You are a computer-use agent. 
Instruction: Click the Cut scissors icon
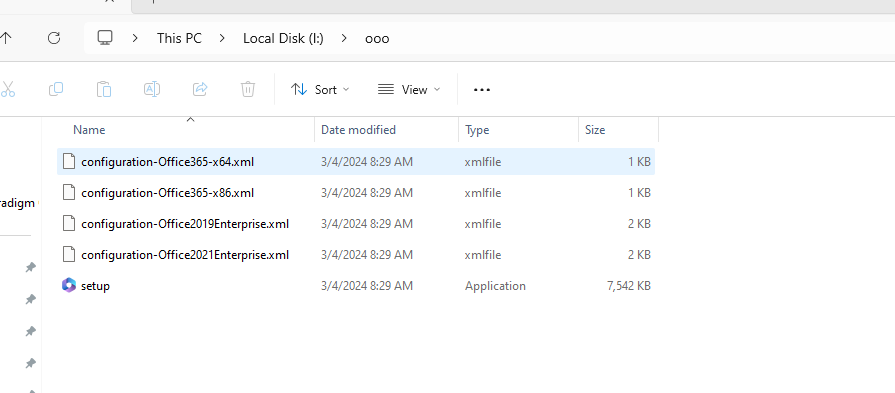7,89
